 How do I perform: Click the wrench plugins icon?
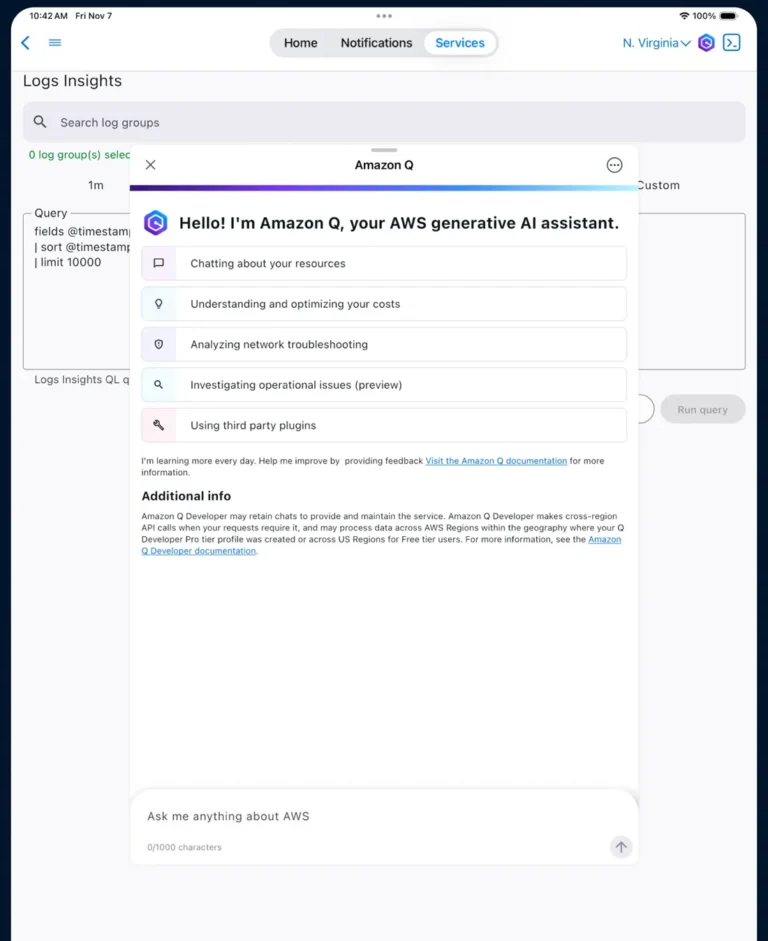[x=158, y=425]
